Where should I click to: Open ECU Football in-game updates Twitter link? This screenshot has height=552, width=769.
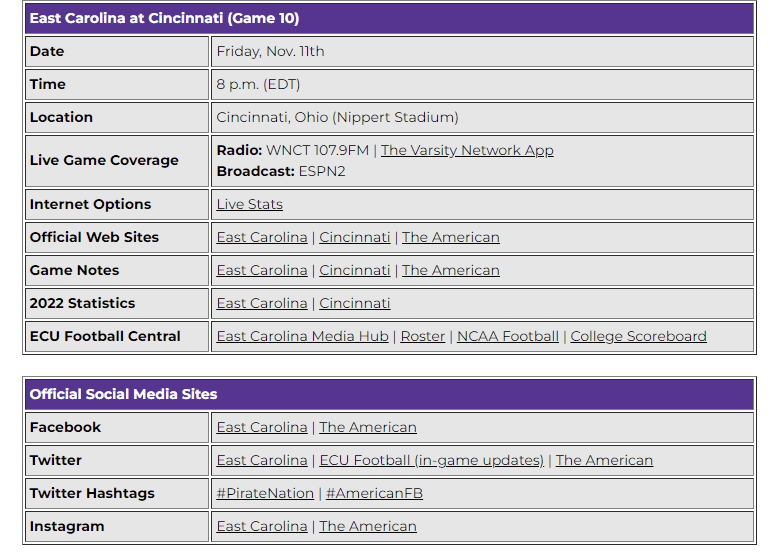pyautogui.click(x=432, y=460)
